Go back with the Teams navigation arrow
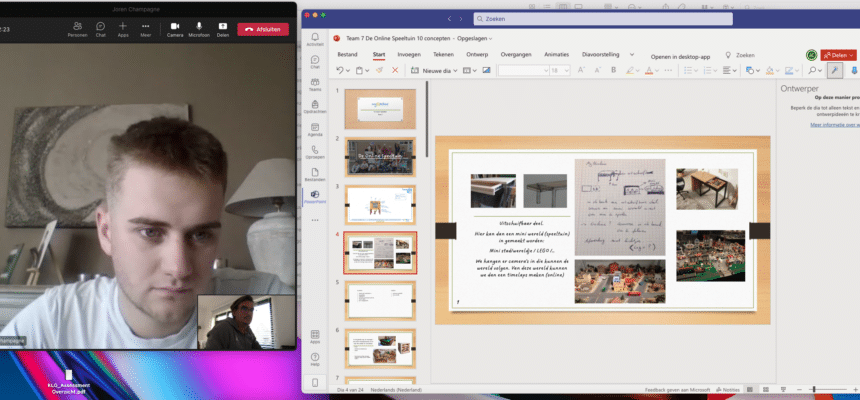The height and width of the screenshot is (400, 860). (x=449, y=19)
